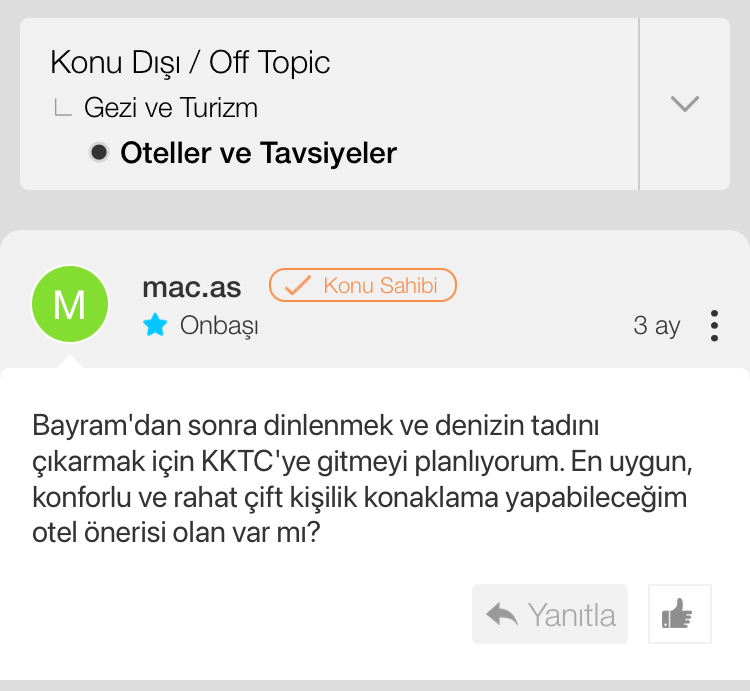Click the reply arrow icon in Yanıtla
Viewport: 750px width, 691px height.
click(502, 614)
